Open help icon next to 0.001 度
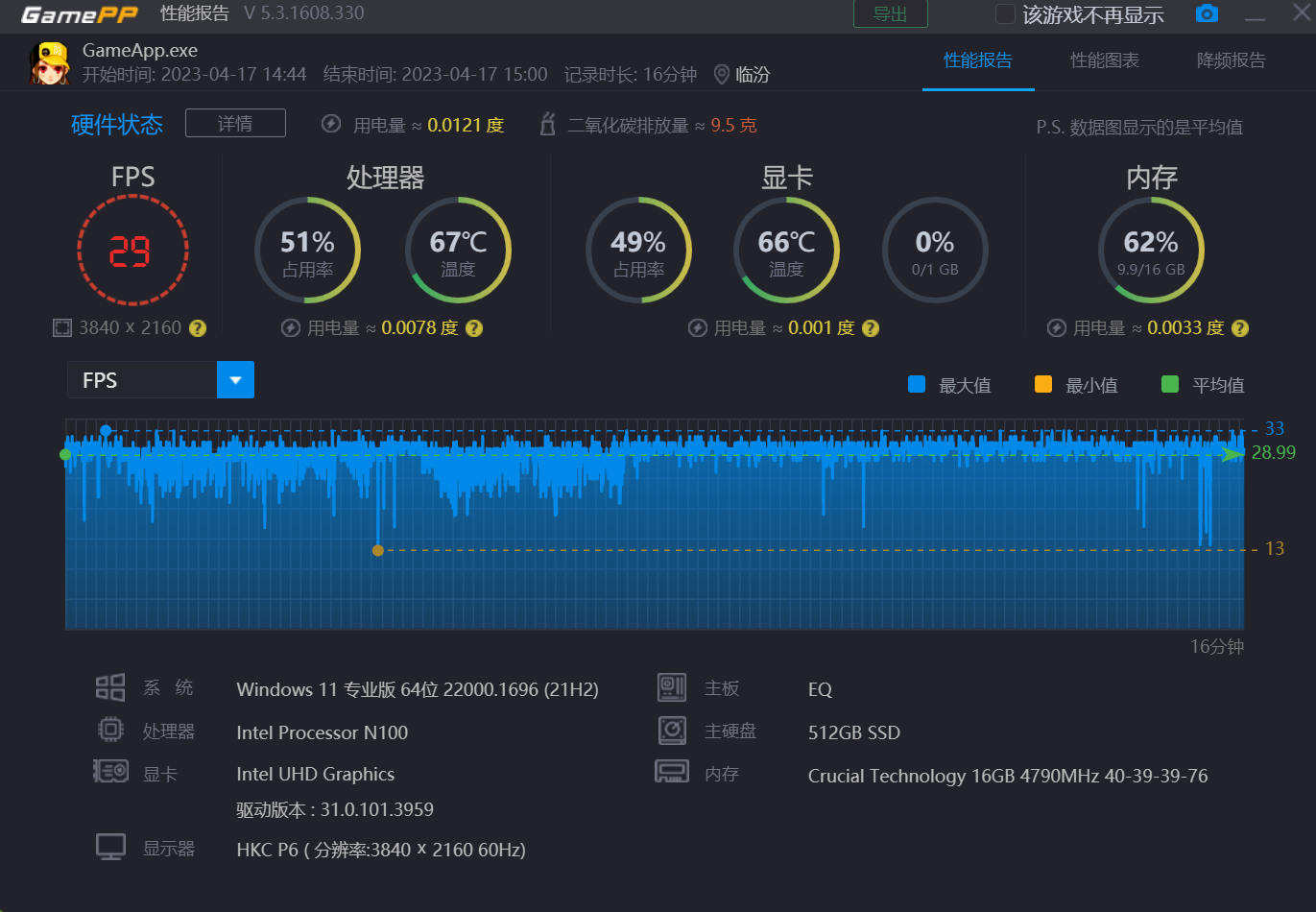 [x=871, y=328]
